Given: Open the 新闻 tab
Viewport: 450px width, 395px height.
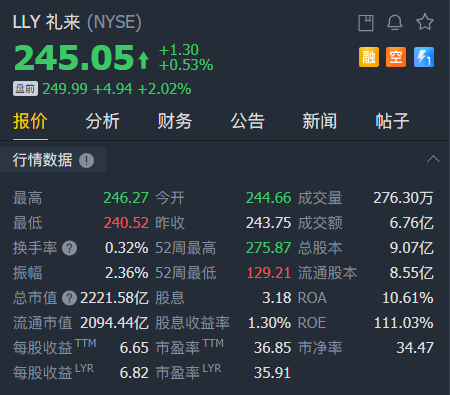Looking at the screenshot, I should [x=320, y=121].
